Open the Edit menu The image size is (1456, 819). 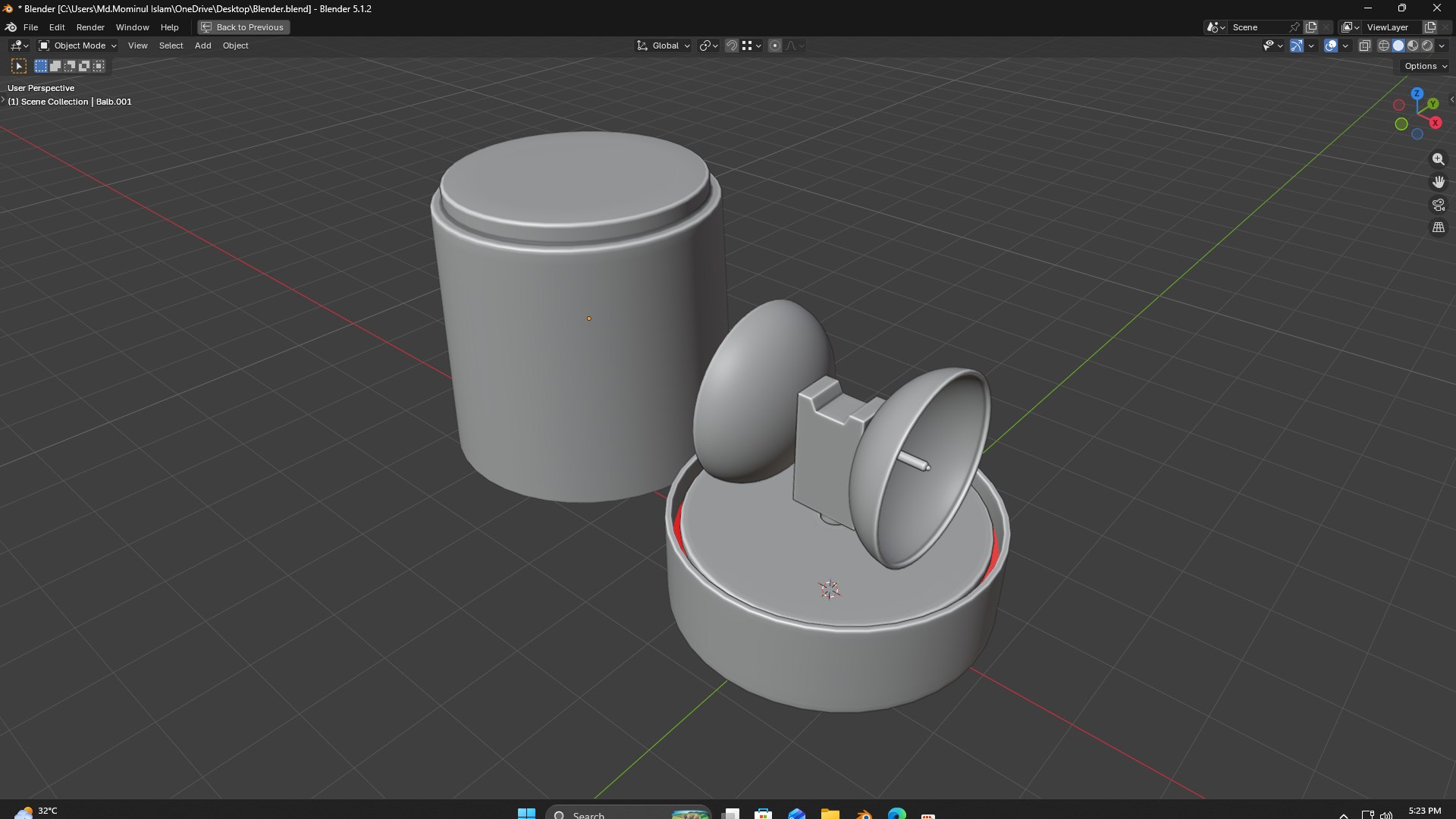pos(57,27)
